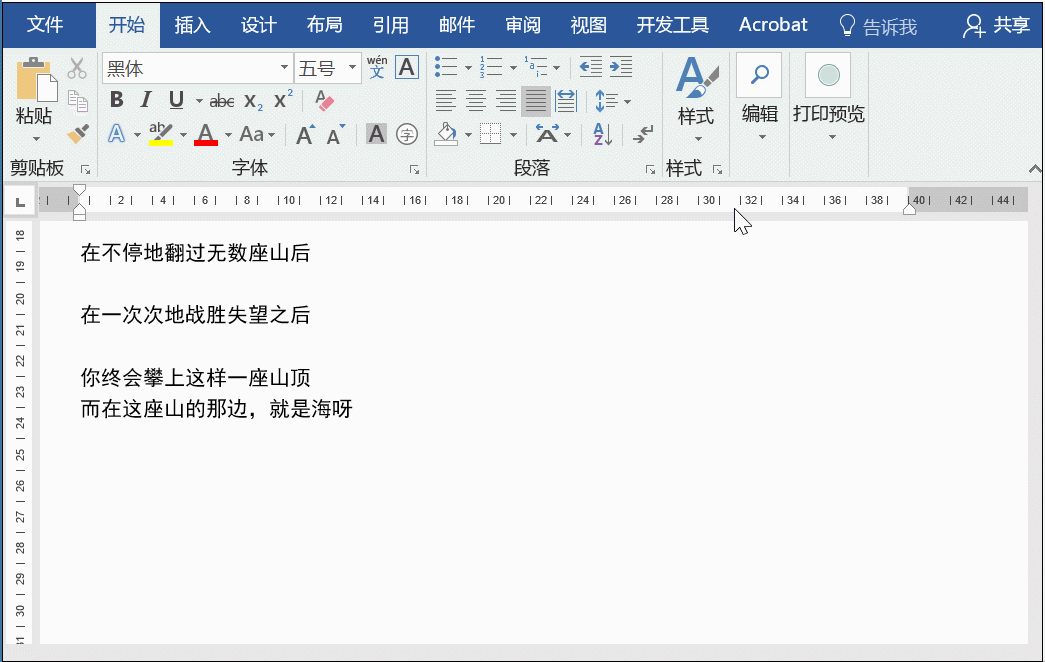1045x662 pixels.
Task: Toggle Strikethrough formatting
Action: tap(222, 101)
